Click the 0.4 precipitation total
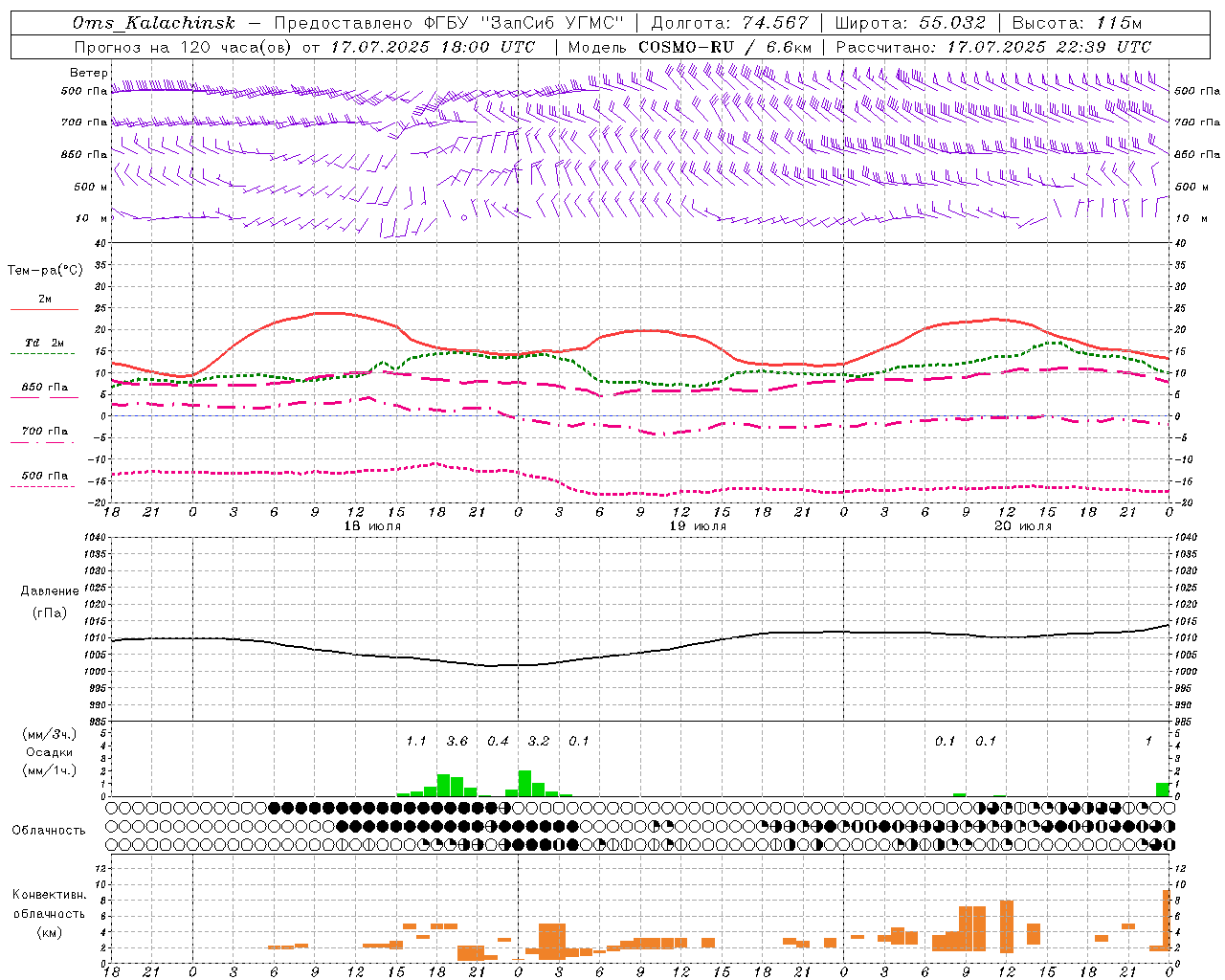Viewport: 1225px width, 980px height. point(498,742)
